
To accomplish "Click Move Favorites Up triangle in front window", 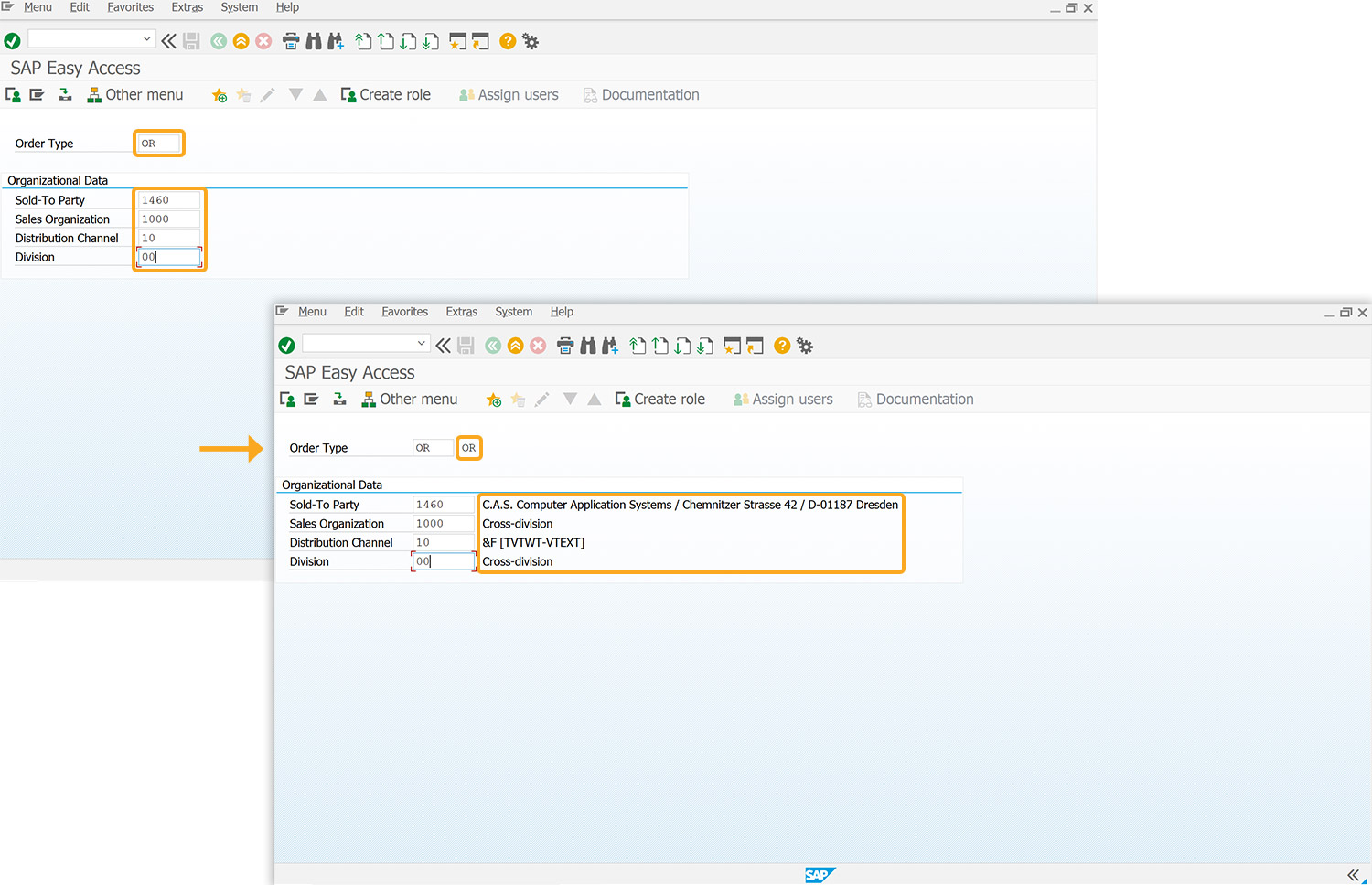I will [595, 399].
